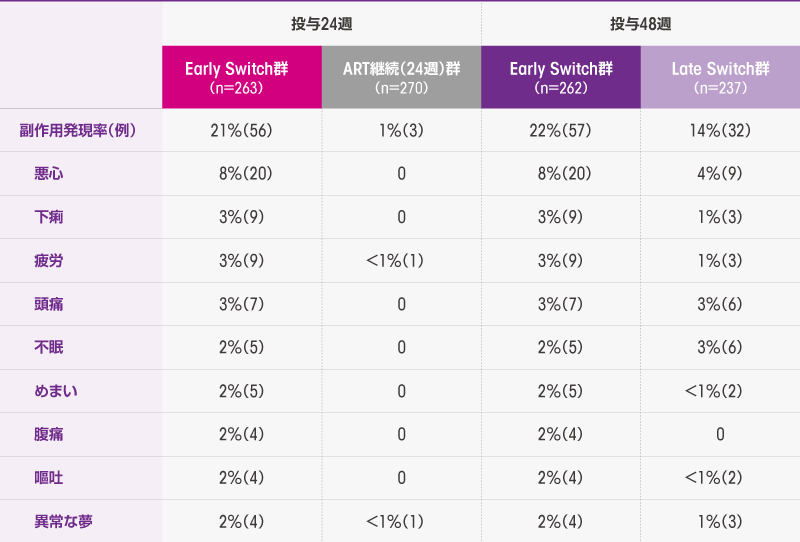Select the 副作用発現率(例) row label
The image size is (800, 542).
click(78, 131)
